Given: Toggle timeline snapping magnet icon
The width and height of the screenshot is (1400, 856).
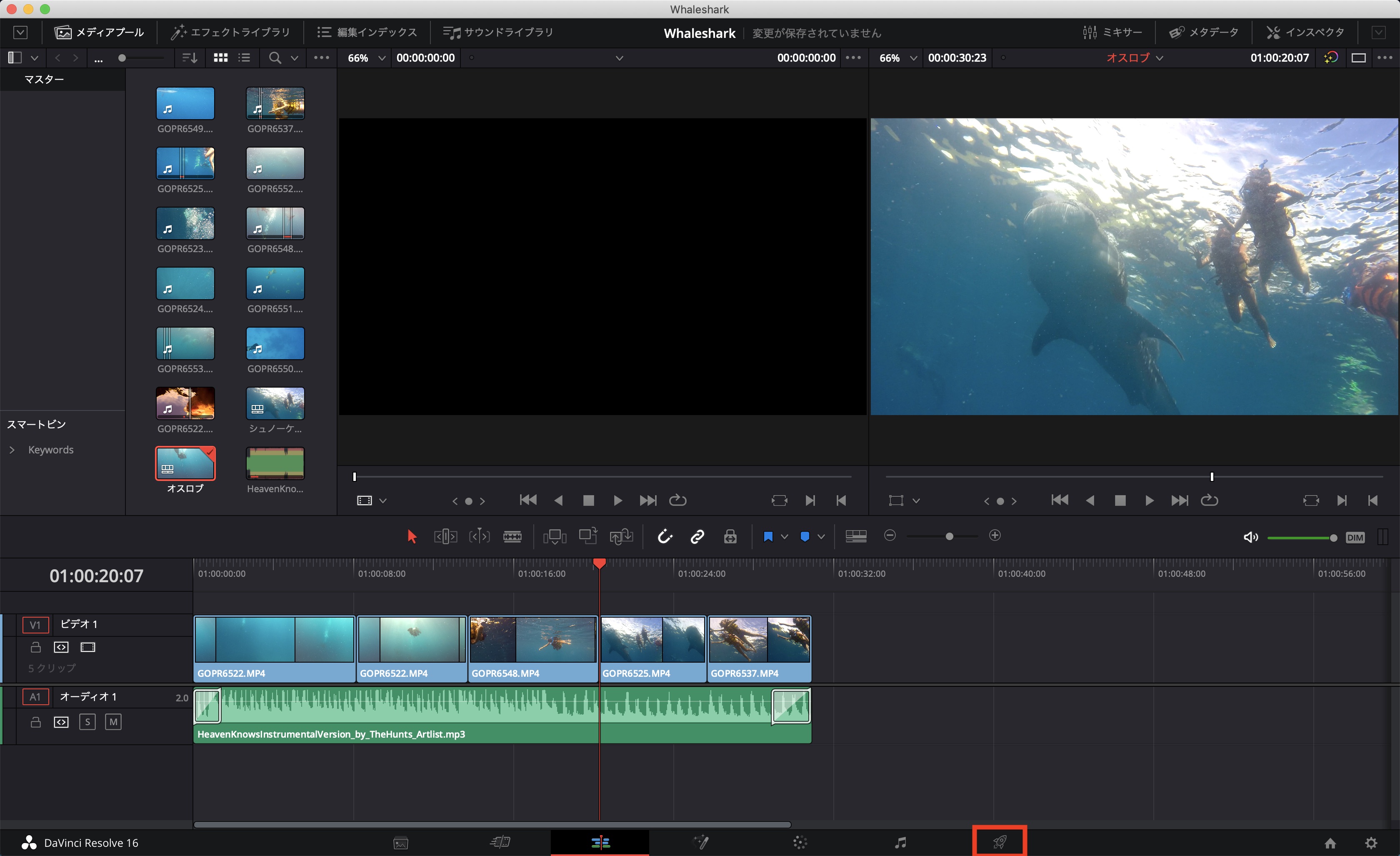Looking at the screenshot, I should click(664, 537).
